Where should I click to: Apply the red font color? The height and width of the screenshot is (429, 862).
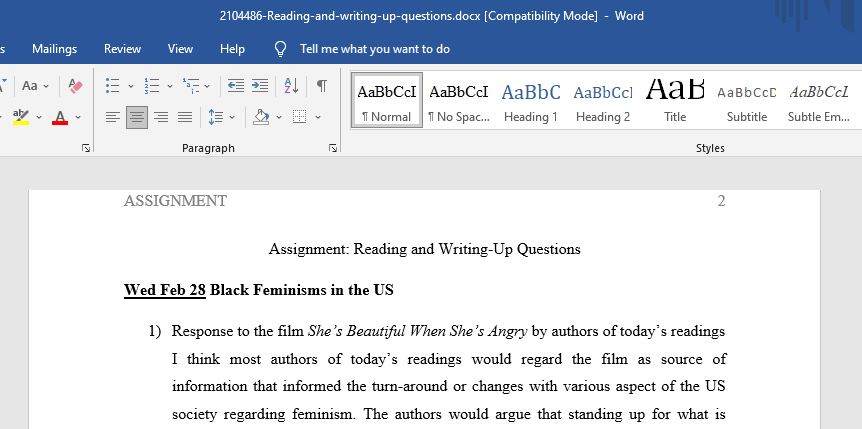click(x=60, y=117)
